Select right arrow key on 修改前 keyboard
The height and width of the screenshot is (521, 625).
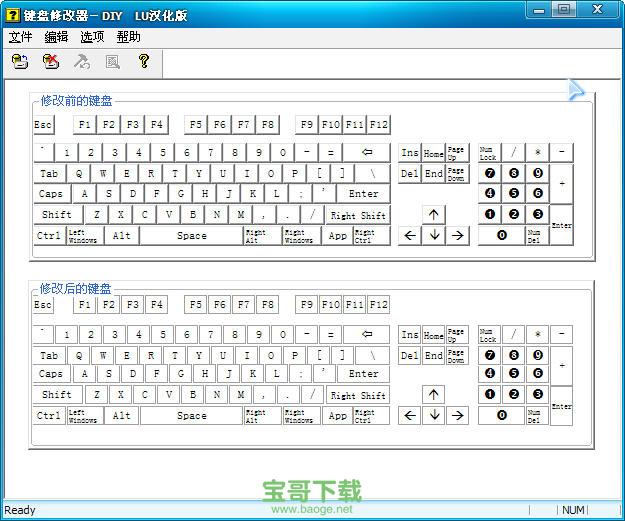pos(458,236)
